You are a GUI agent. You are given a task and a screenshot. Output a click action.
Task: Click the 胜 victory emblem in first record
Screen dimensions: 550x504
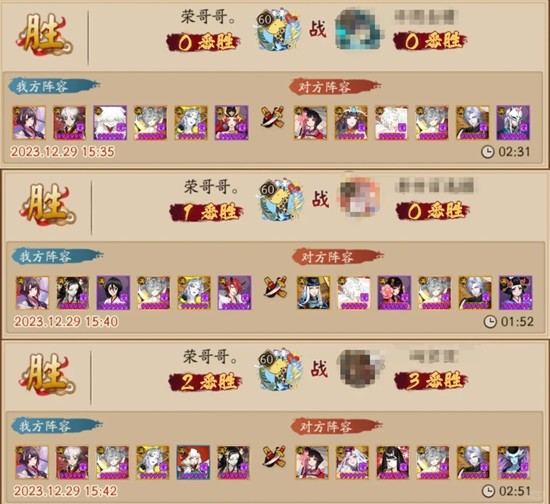point(44,35)
